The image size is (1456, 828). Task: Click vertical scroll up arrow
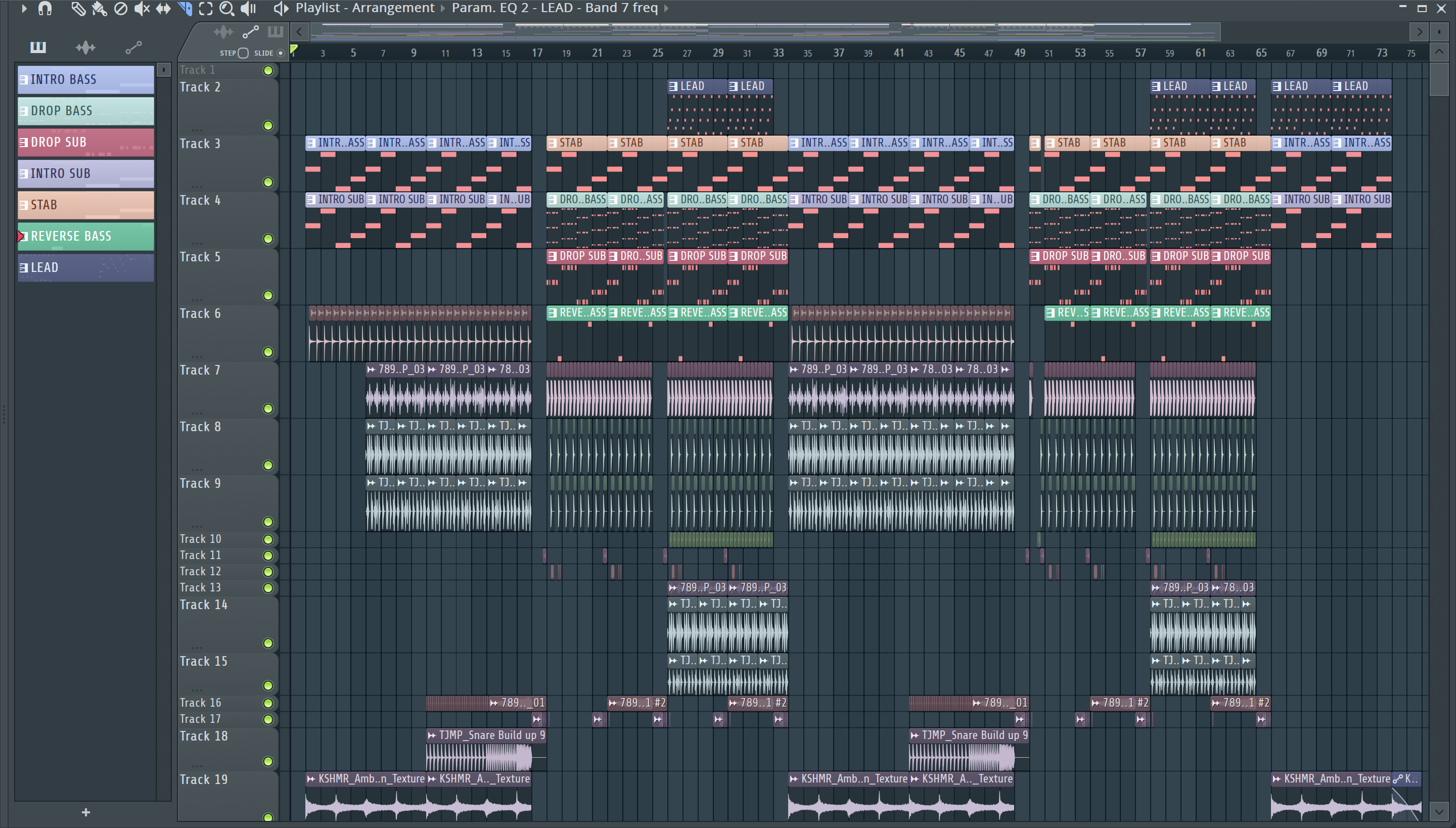coord(1438,53)
